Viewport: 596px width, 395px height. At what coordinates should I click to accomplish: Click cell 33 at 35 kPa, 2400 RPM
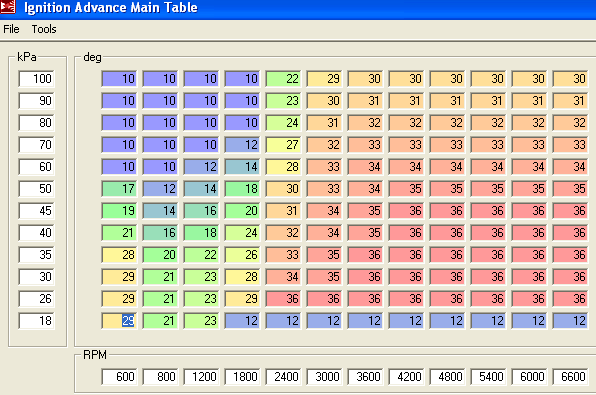283,255
